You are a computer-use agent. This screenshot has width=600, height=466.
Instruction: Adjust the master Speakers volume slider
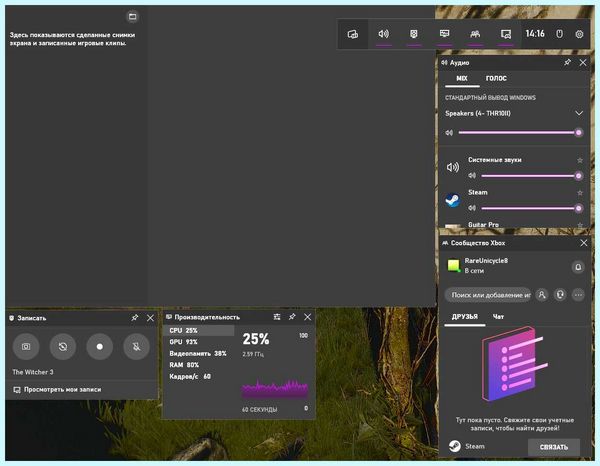(x=520, y=133)
